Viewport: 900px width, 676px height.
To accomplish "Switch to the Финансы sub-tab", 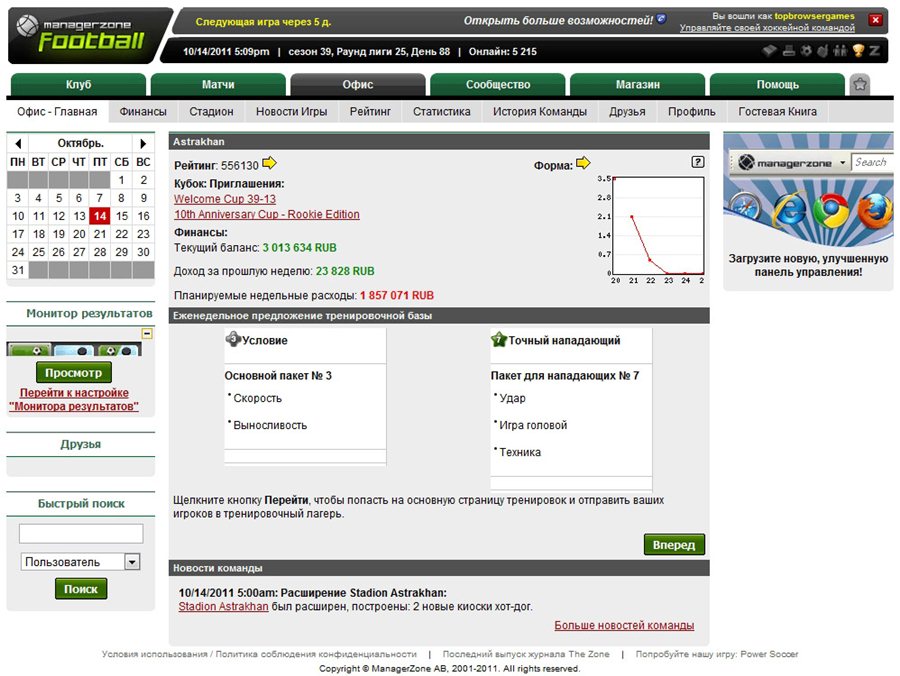I will [143, 112].
